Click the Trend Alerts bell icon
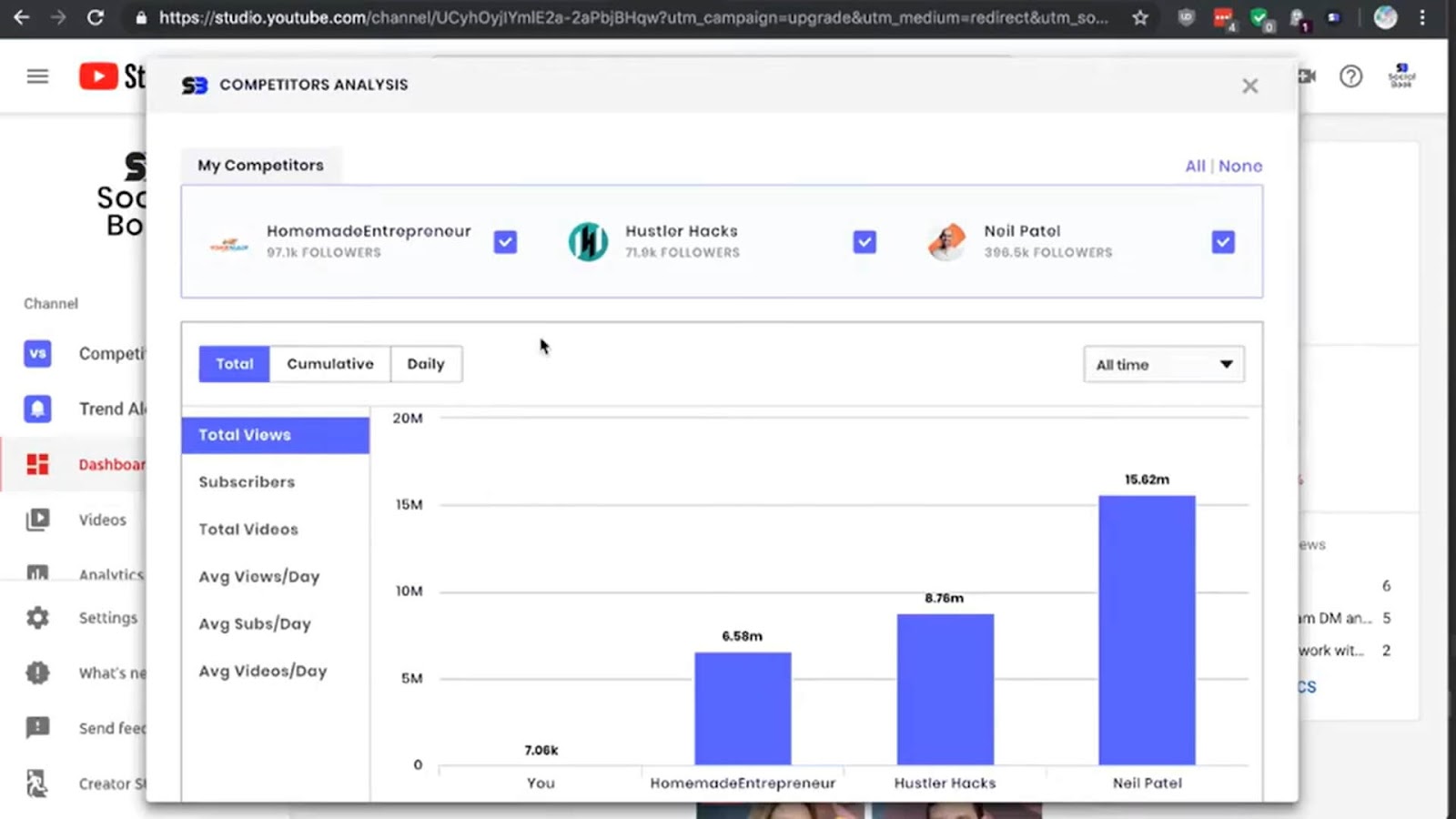The height and width of the screenshot is (819, 1456). tap(37, 409)
